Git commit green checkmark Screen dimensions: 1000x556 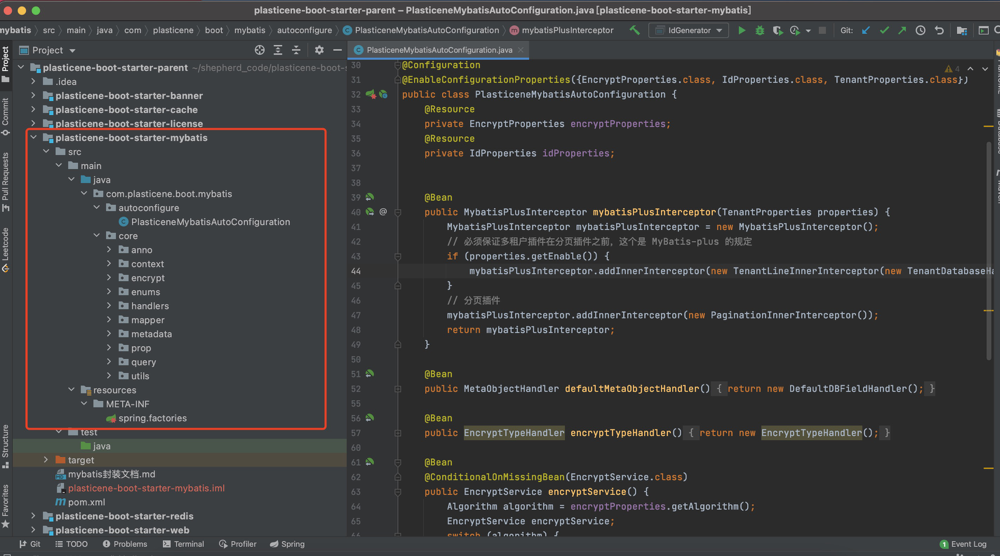click(x=884, y=30)
